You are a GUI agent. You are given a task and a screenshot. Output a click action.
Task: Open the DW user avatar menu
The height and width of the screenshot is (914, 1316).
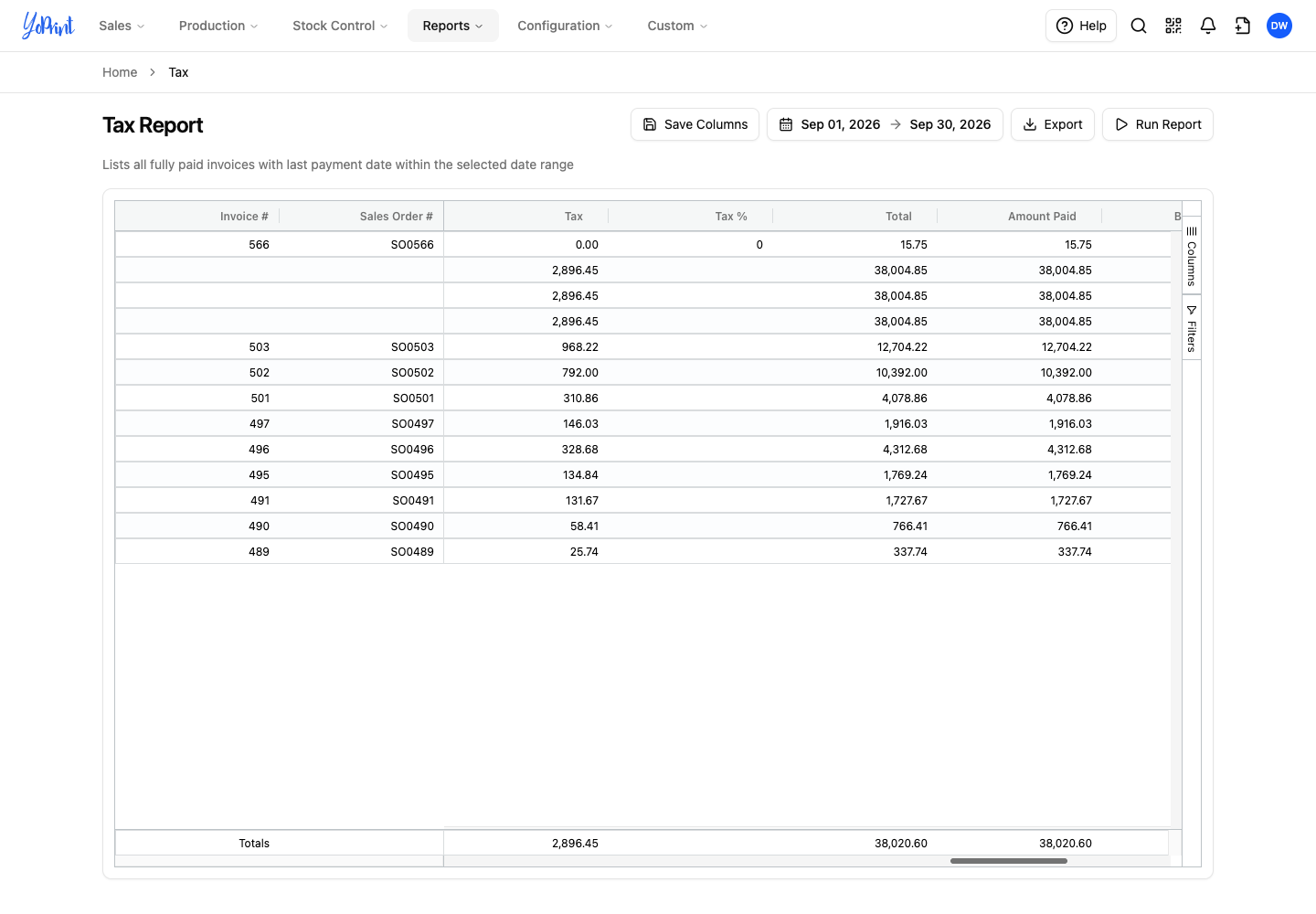pyautogui.click(x=1279, y=26)
